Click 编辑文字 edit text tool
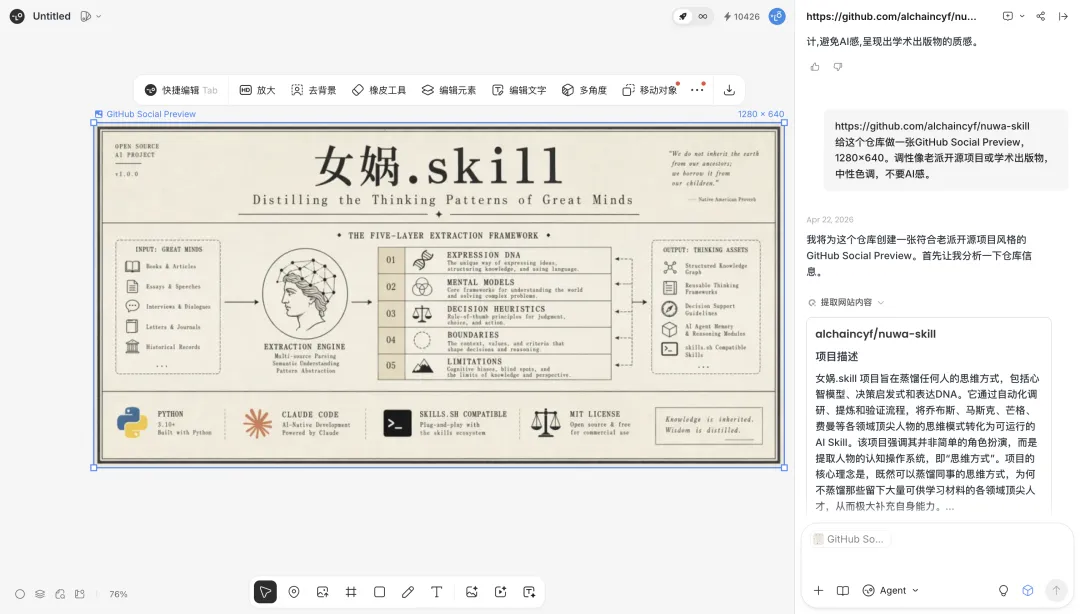The height and width of the screenshot is (614, 1080). (x=519, y=90)
